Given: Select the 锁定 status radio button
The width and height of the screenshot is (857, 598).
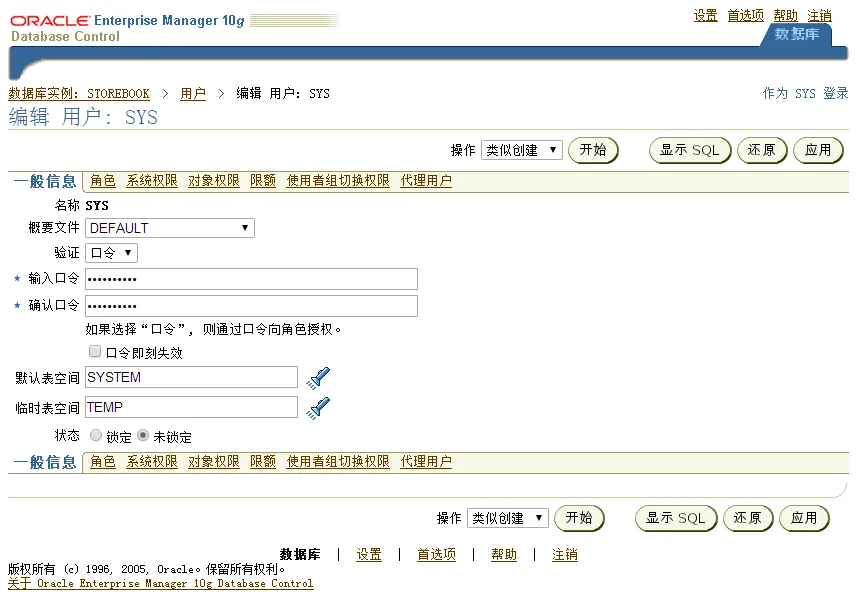Looking at the screenshot, I should 96,436.
